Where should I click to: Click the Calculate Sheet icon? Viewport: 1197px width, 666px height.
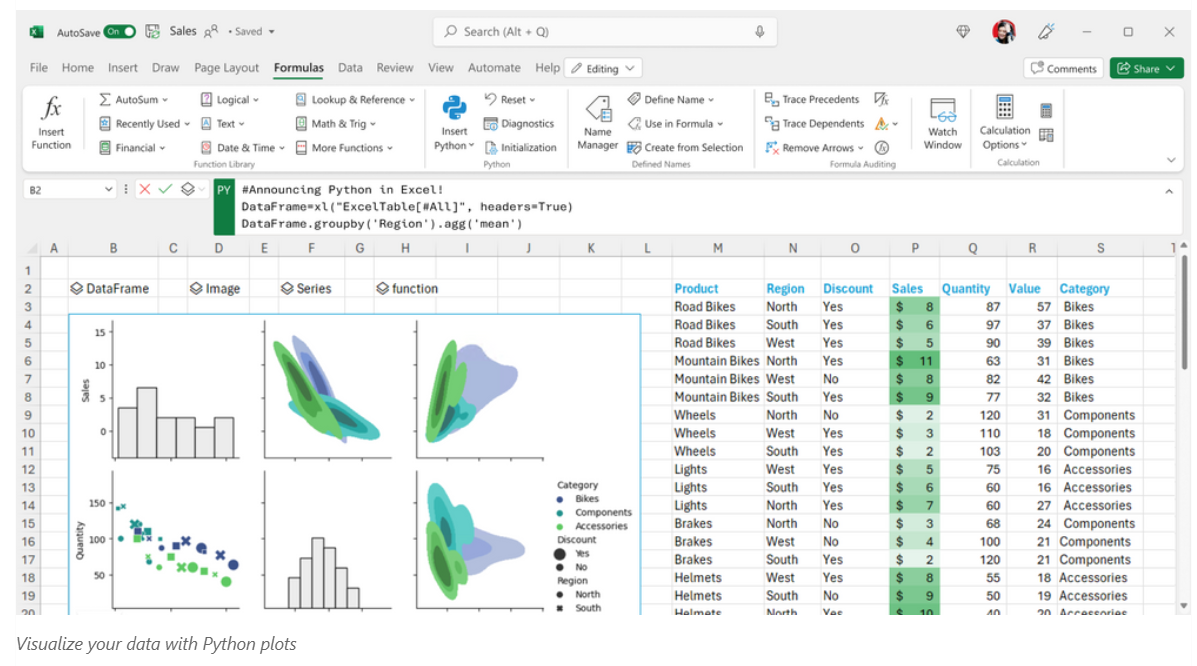[x=1046, y=135]
